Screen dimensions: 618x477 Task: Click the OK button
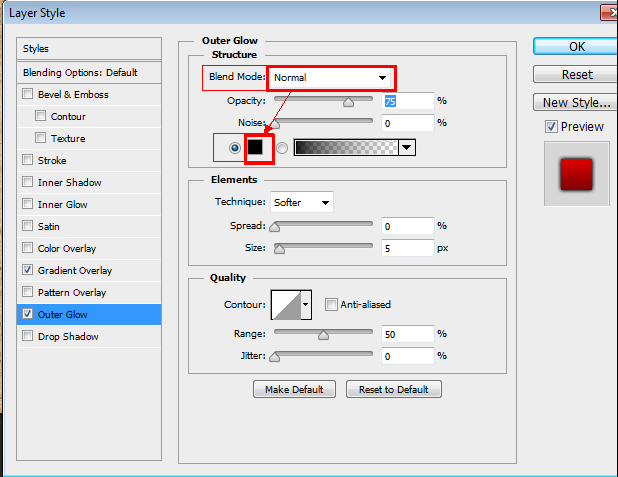tap(576, 47)
